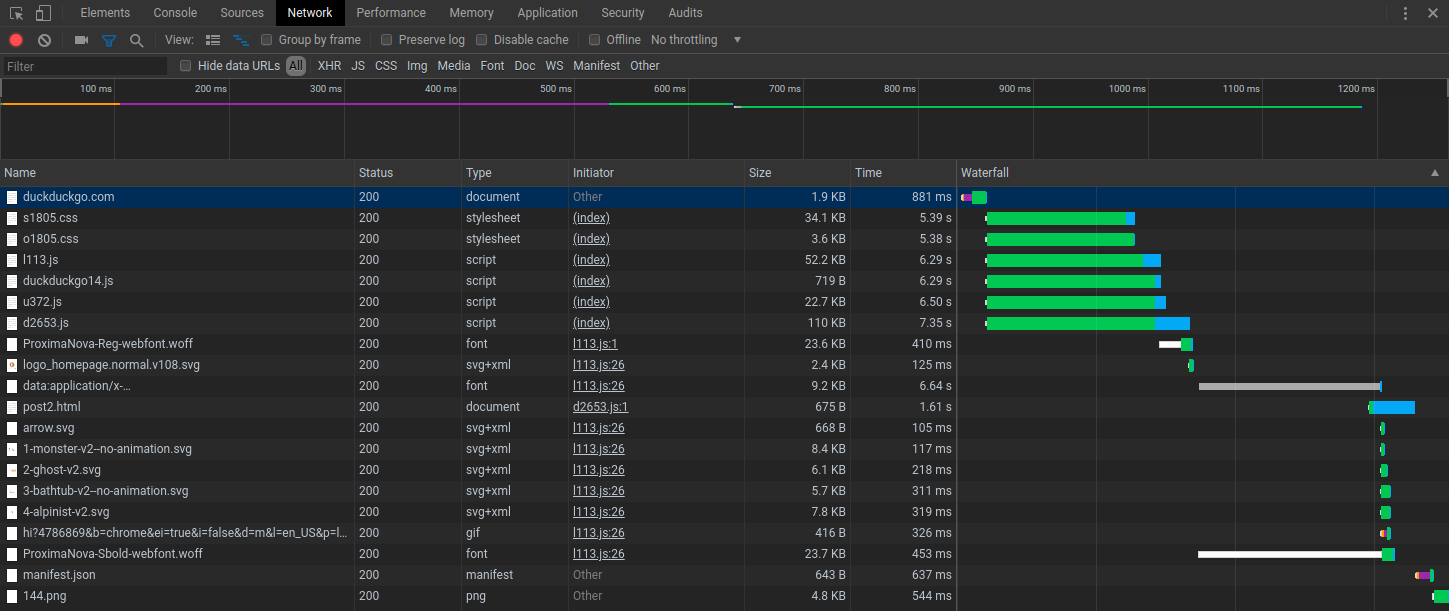Open the Audits tab
The width and height of the screenshot is (1449, 611).
685,13
